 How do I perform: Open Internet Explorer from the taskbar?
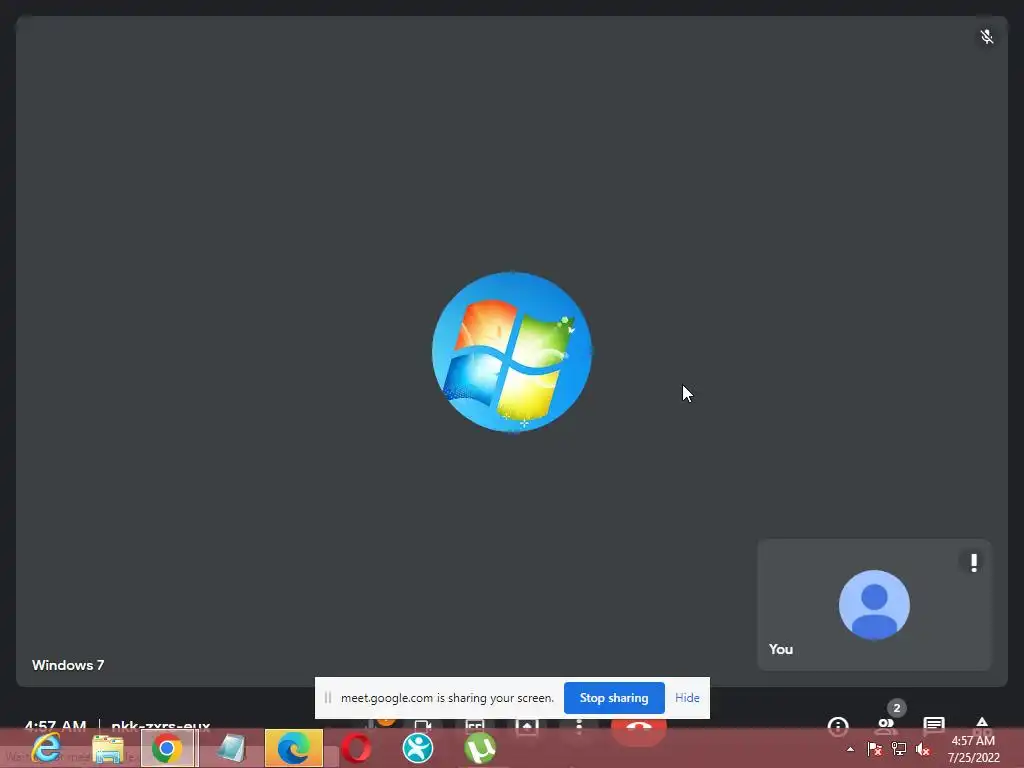(x=46, y=748)
